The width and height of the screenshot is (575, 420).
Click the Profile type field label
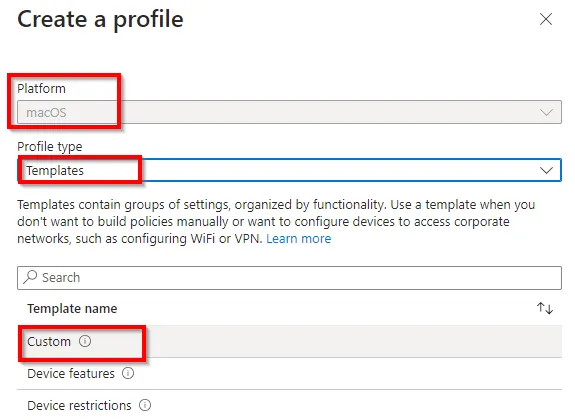[x=50, y=147]
